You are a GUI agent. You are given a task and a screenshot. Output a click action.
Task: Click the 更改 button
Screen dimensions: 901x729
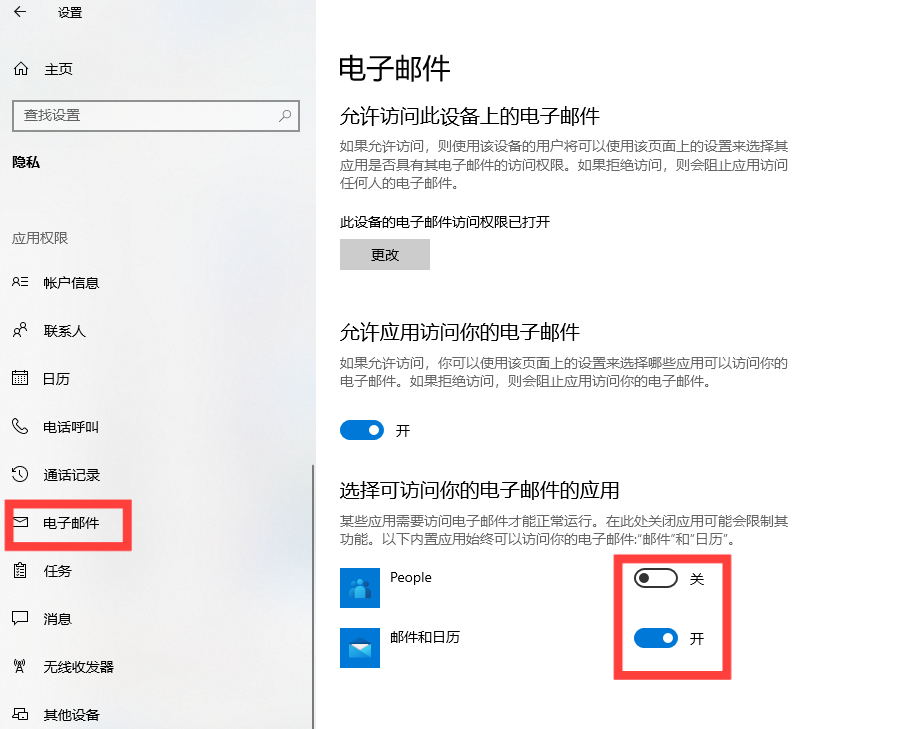(385, 254)
